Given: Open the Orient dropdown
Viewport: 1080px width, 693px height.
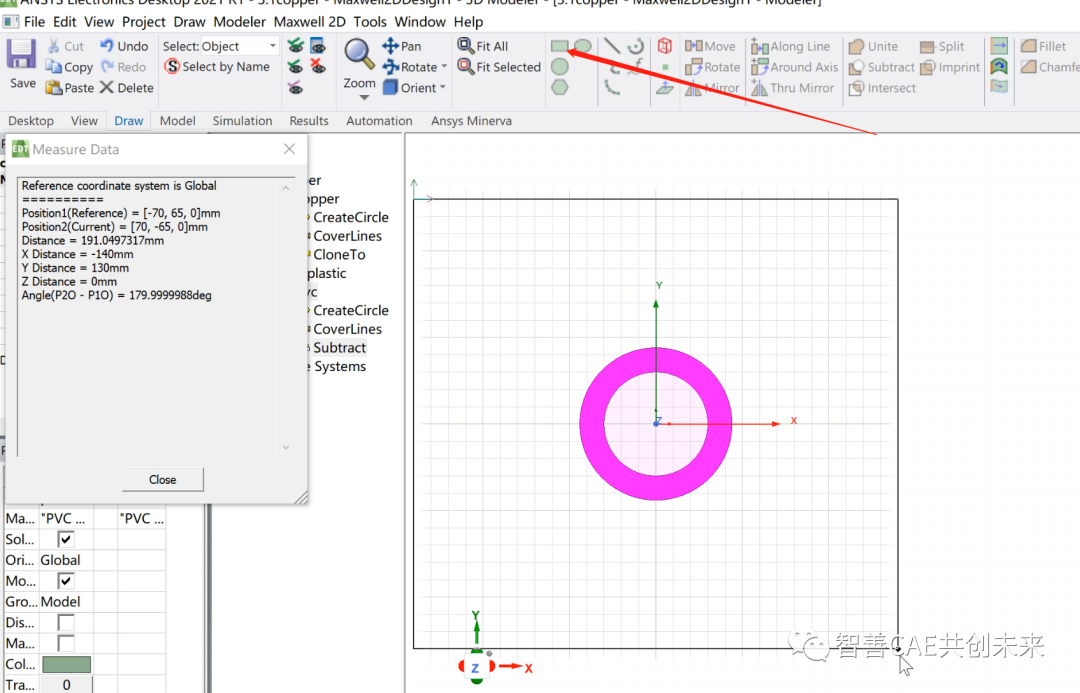Looking at the screenshot, I should [x=443, y=87].
